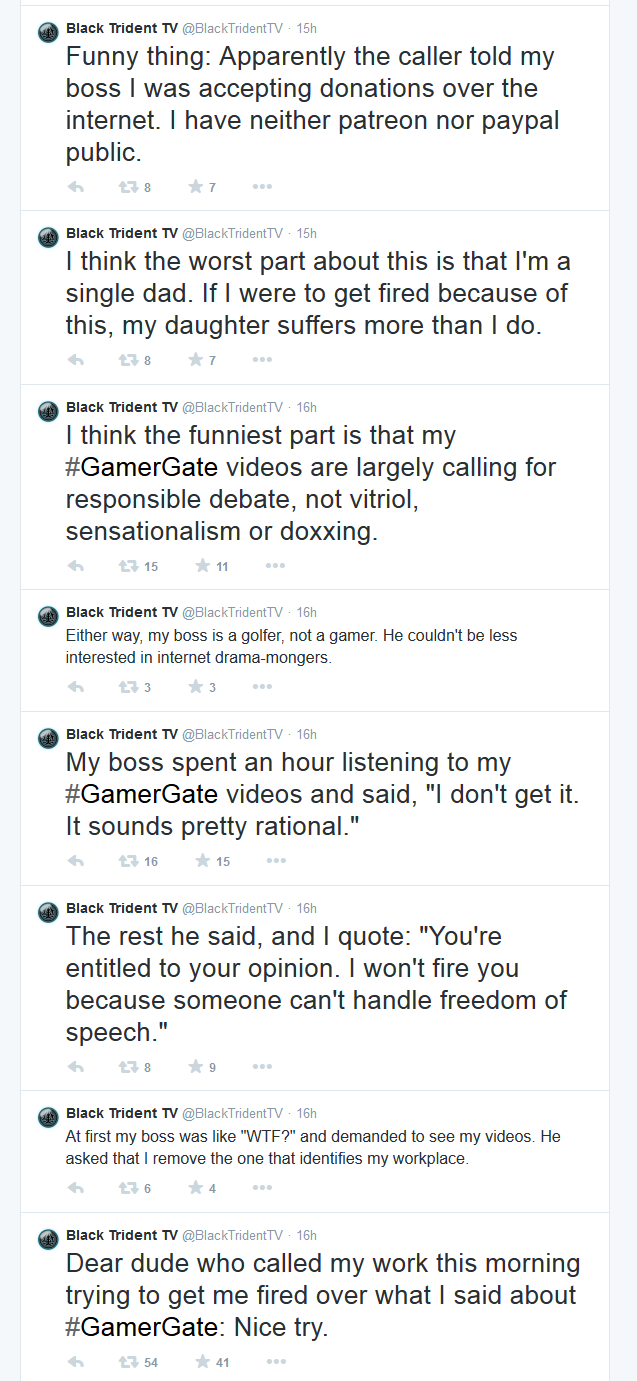Viewport: 637px width, 1381px height.
Task: Reply to the 'accepting donations' tweet
Action: coord(75,187)
